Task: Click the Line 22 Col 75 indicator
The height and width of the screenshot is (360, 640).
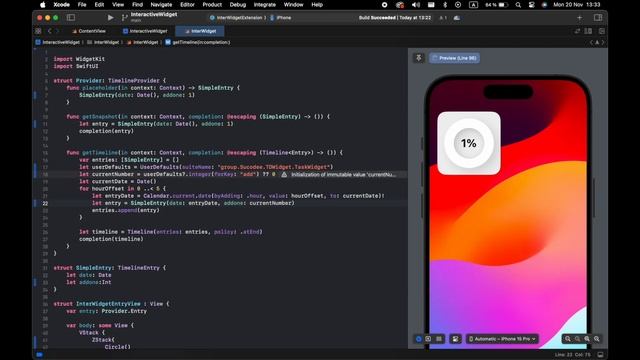Action: tap(573, 355)
